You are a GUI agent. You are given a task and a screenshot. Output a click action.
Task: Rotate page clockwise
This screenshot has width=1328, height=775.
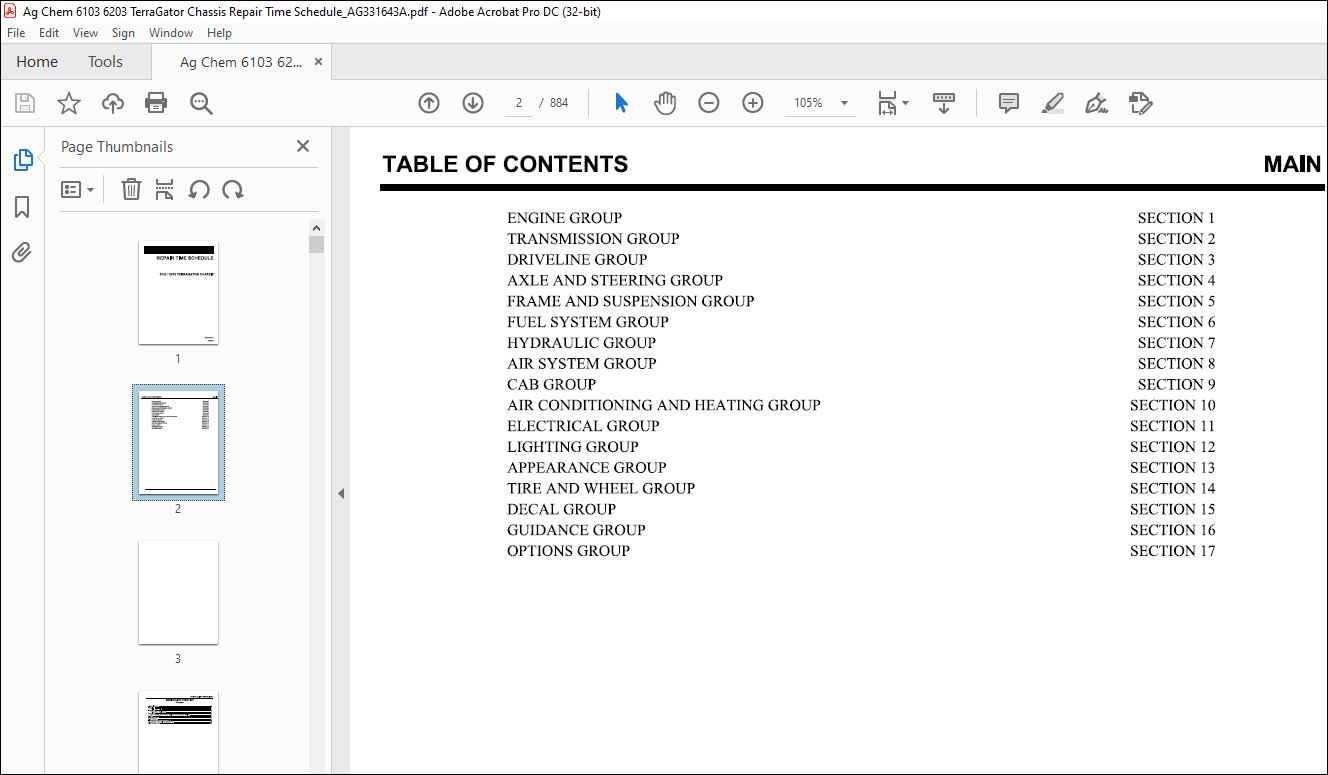pyautogui.click(x=233, y=189)
